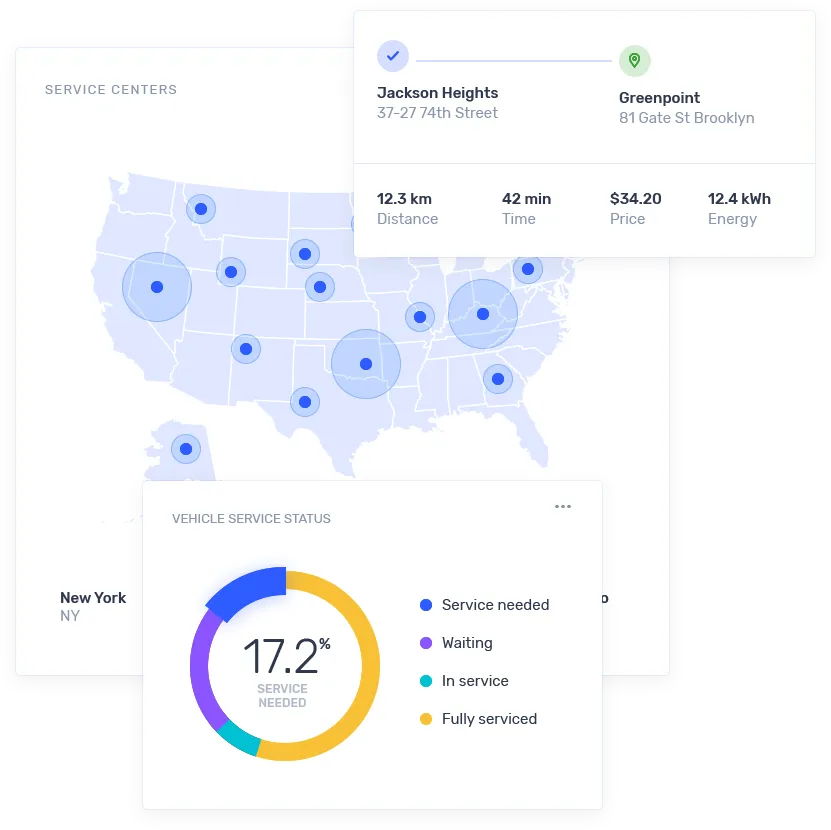This screenshot has width=831, height=830.
Task: Select the large service center marker over Nevada
Action: [157, 287]
